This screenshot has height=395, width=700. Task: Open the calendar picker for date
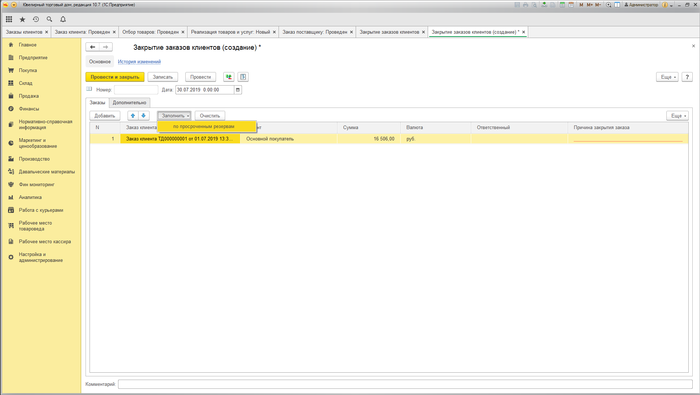238,90
